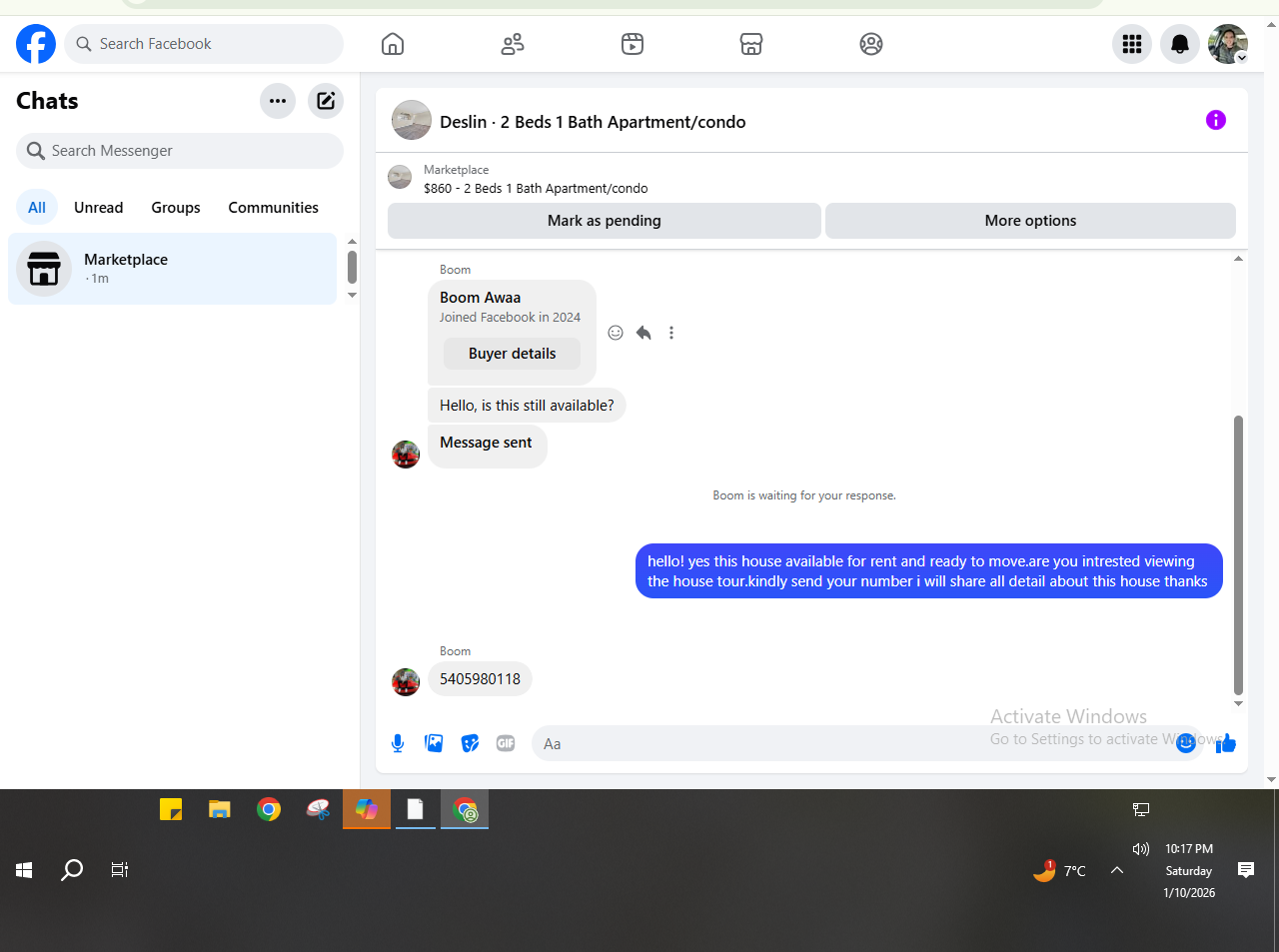
Task: Click the Deslin conversation header title
Action: point(593,122)
